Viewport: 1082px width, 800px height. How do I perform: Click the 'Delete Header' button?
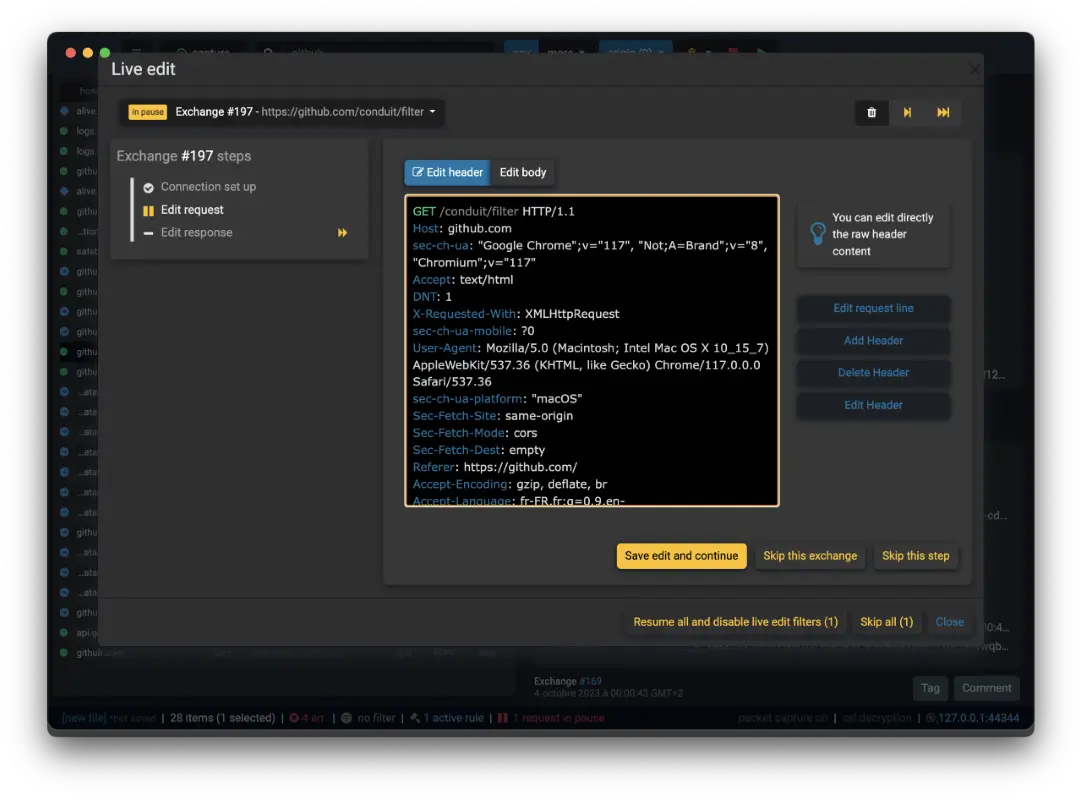coord(873,373)
